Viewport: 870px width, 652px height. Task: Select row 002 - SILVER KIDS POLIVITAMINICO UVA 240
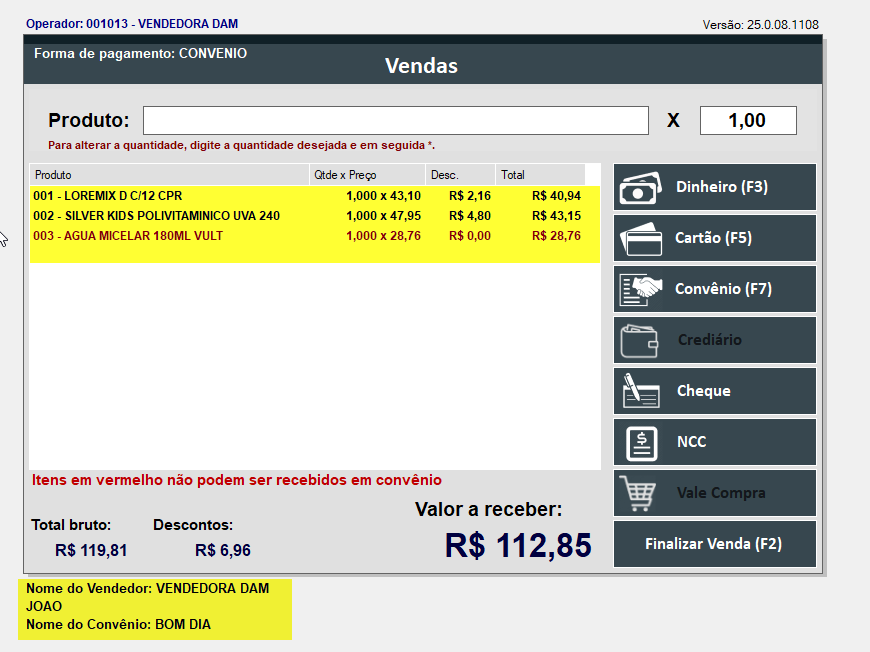coord(315,216)
